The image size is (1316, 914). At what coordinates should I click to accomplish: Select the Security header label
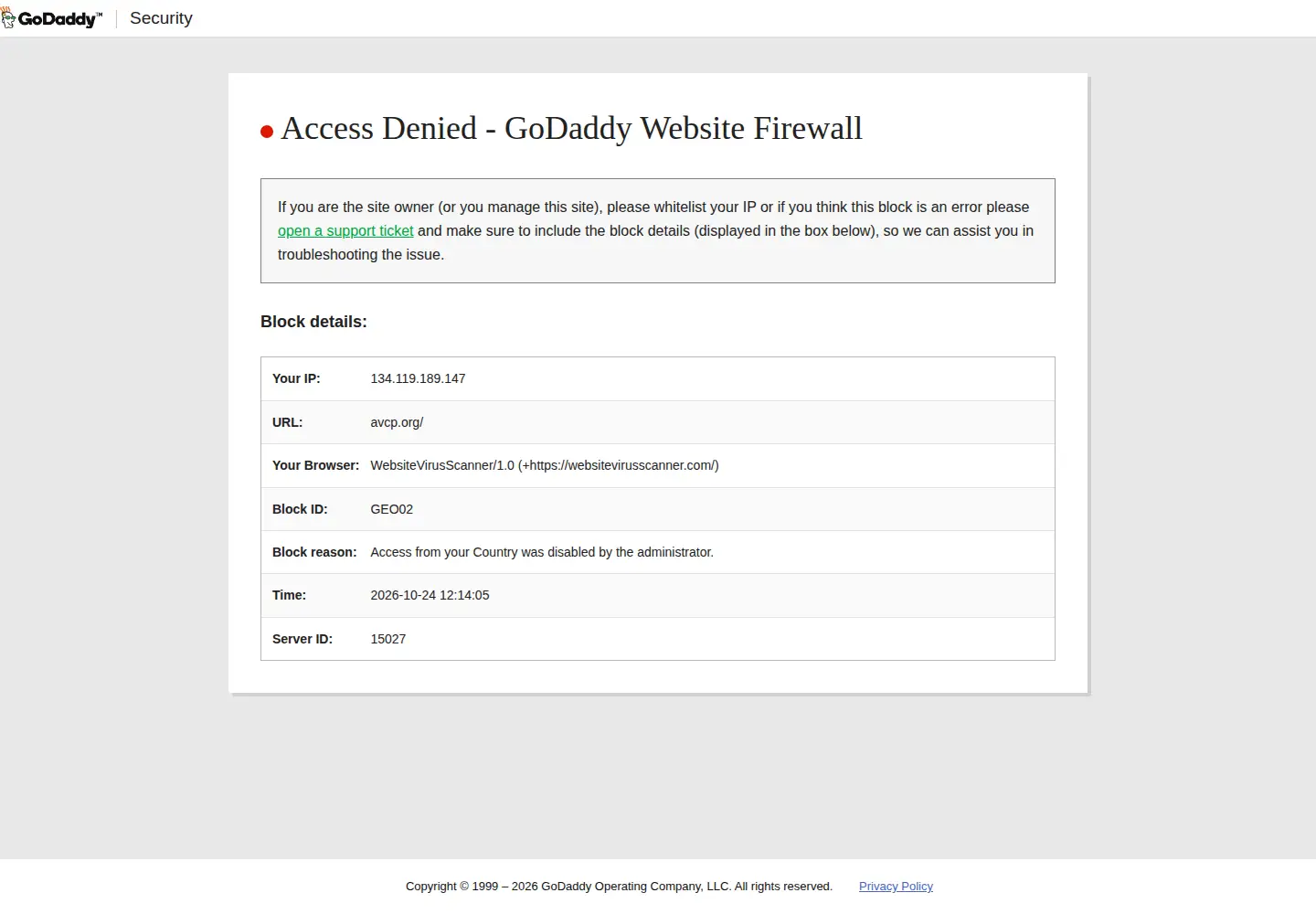click(x=161, y=18)
